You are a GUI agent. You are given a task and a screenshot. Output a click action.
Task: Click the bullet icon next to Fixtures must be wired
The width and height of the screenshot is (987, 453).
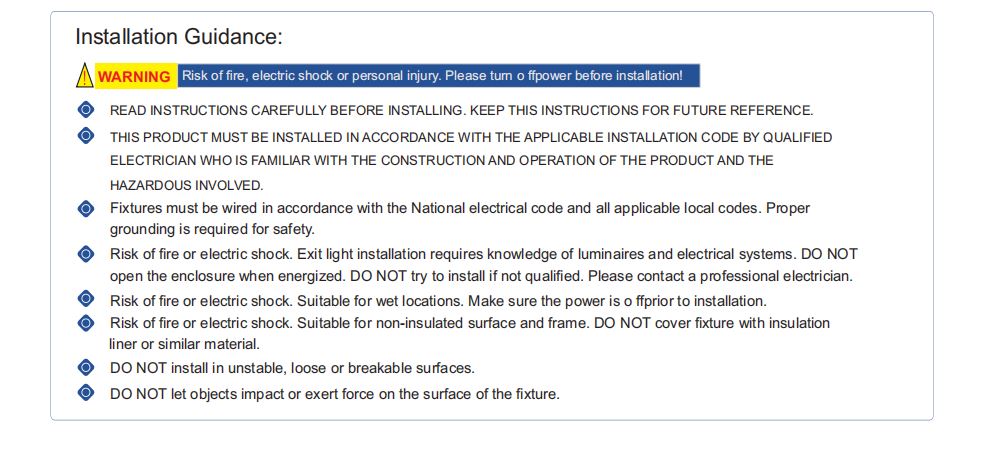pyautogui.click(x=86, y=208)
